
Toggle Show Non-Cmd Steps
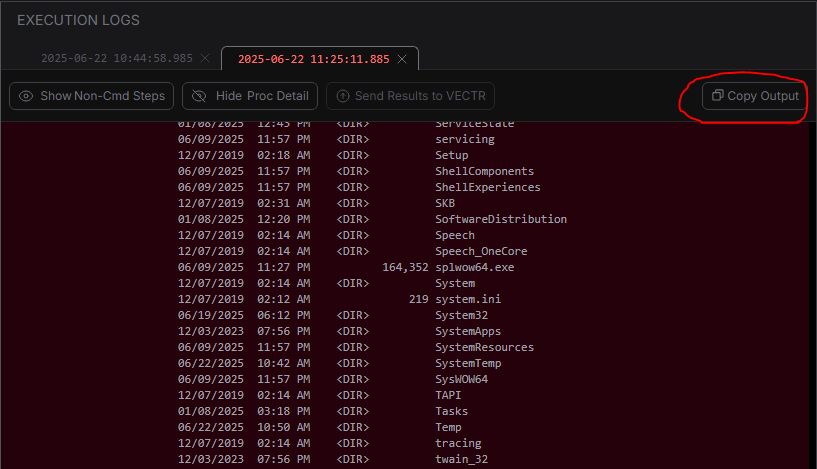coord(92,96)
